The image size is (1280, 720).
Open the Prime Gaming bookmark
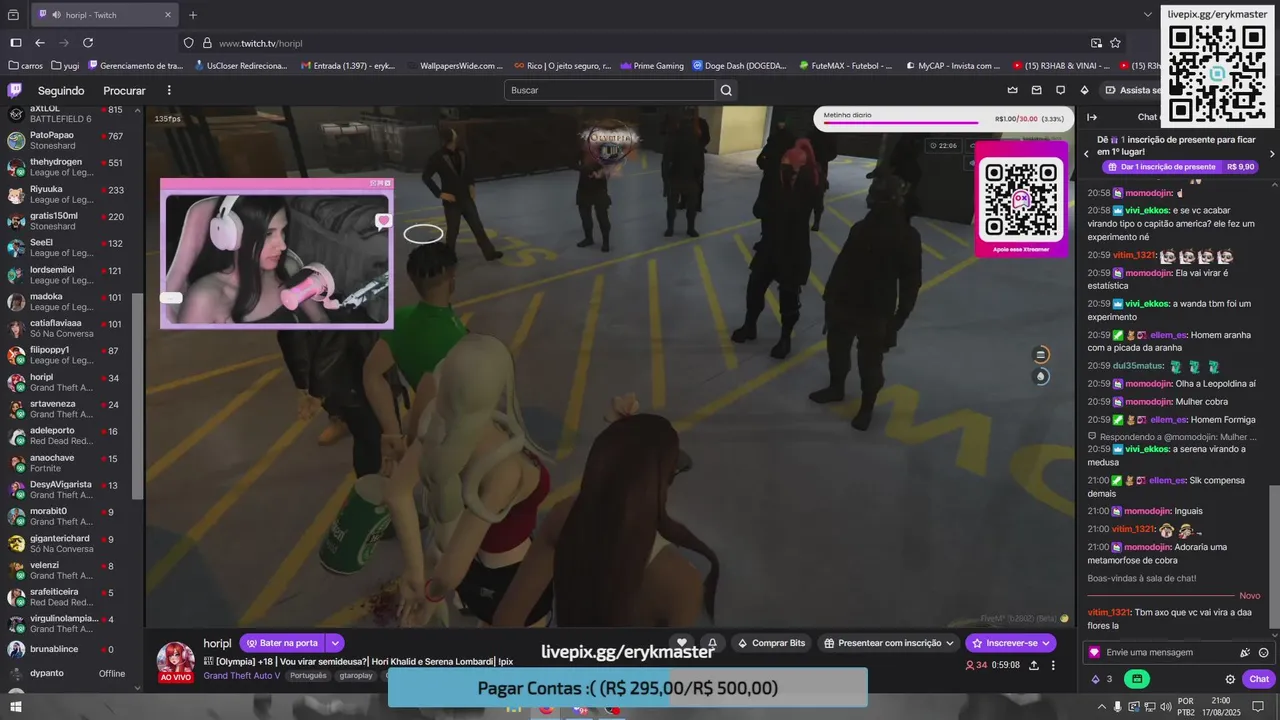tap(652, 66)
